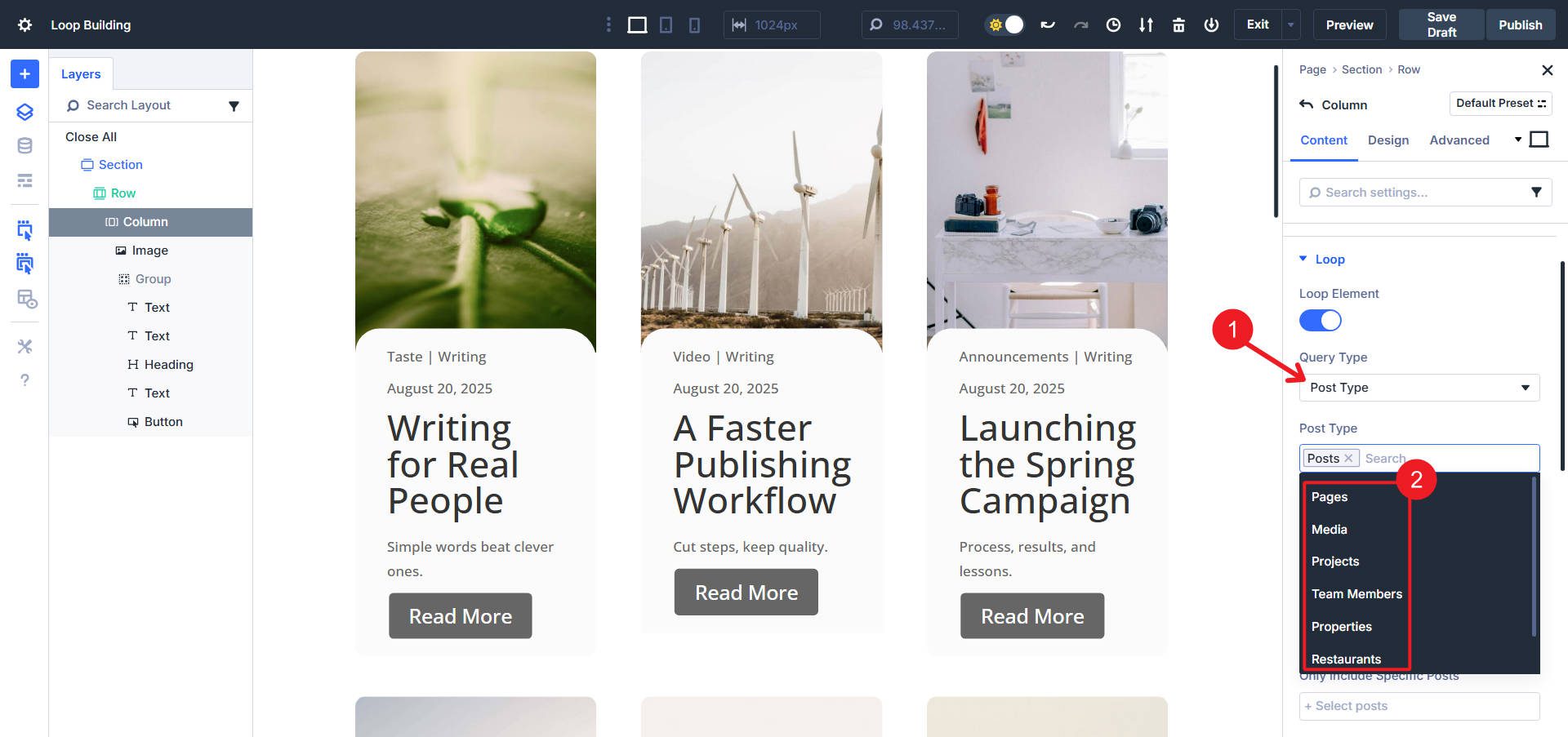Screen dimensions: 1568x737
Task: Click the tools wrench icon in sidebar
Action: pyautogui.click(x=24, y=347)
